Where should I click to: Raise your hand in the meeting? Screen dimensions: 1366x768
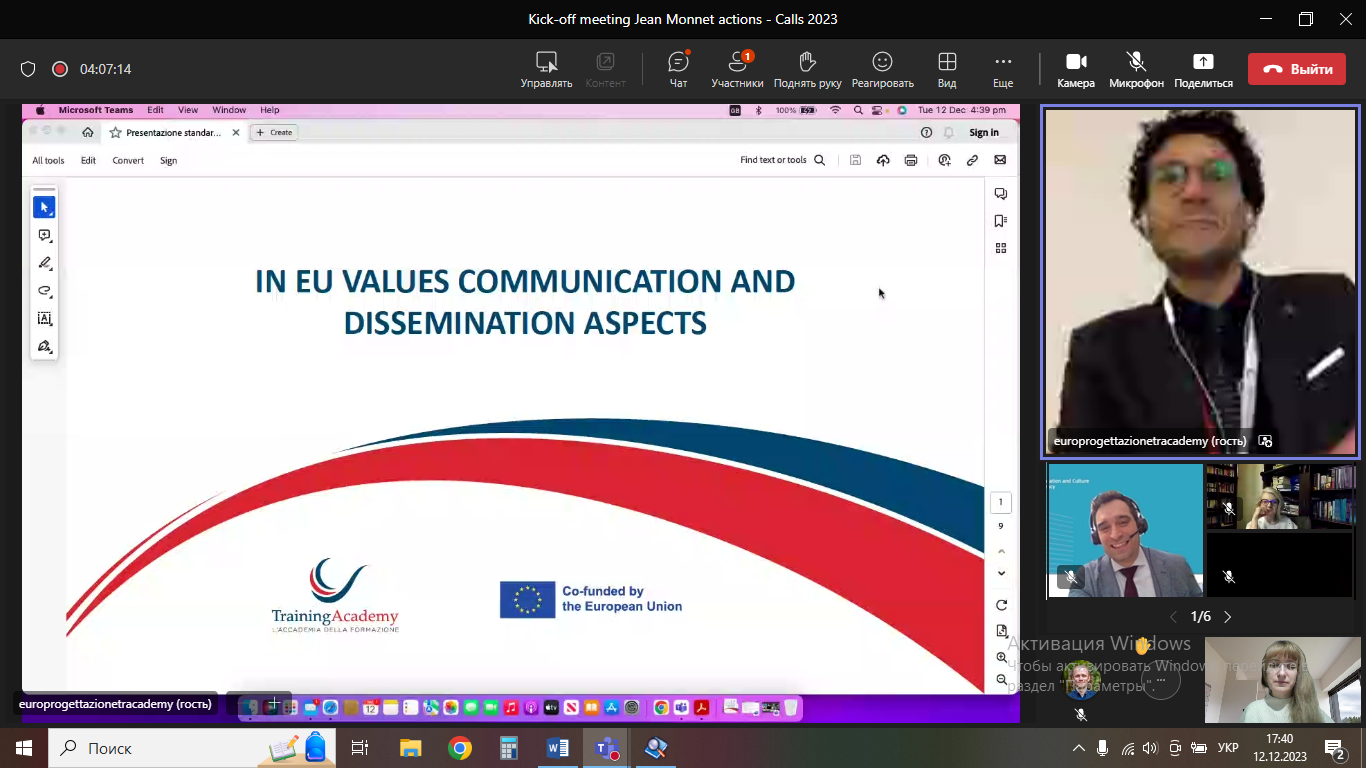click(807, 69)
